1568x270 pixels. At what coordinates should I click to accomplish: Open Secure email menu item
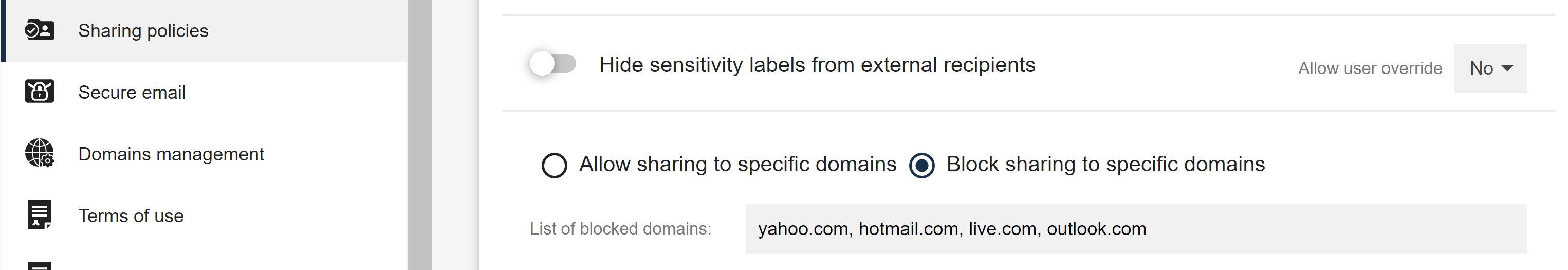point(205,92)
